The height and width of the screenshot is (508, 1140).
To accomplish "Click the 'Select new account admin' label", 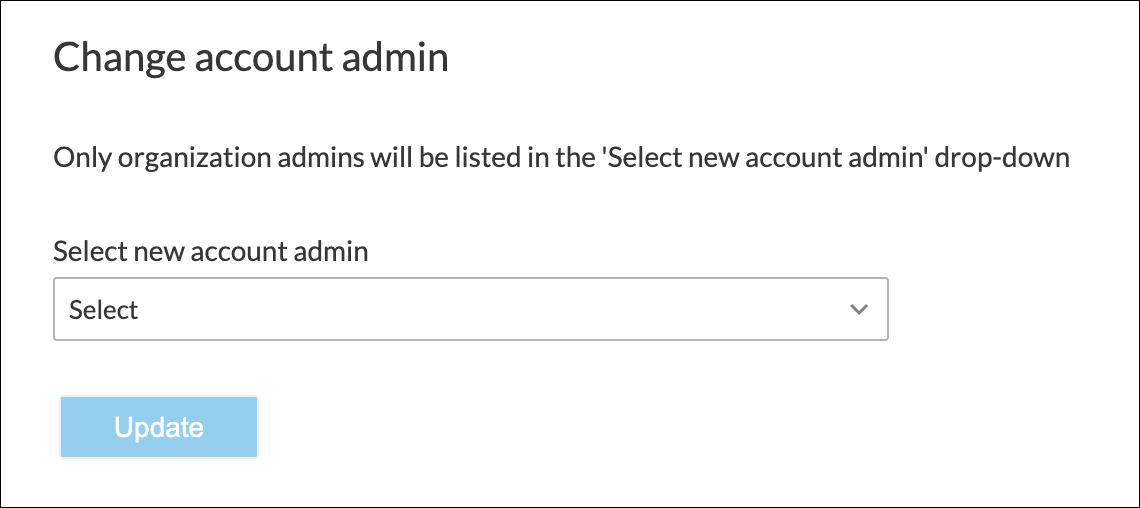I will click(x=211, y=251).
